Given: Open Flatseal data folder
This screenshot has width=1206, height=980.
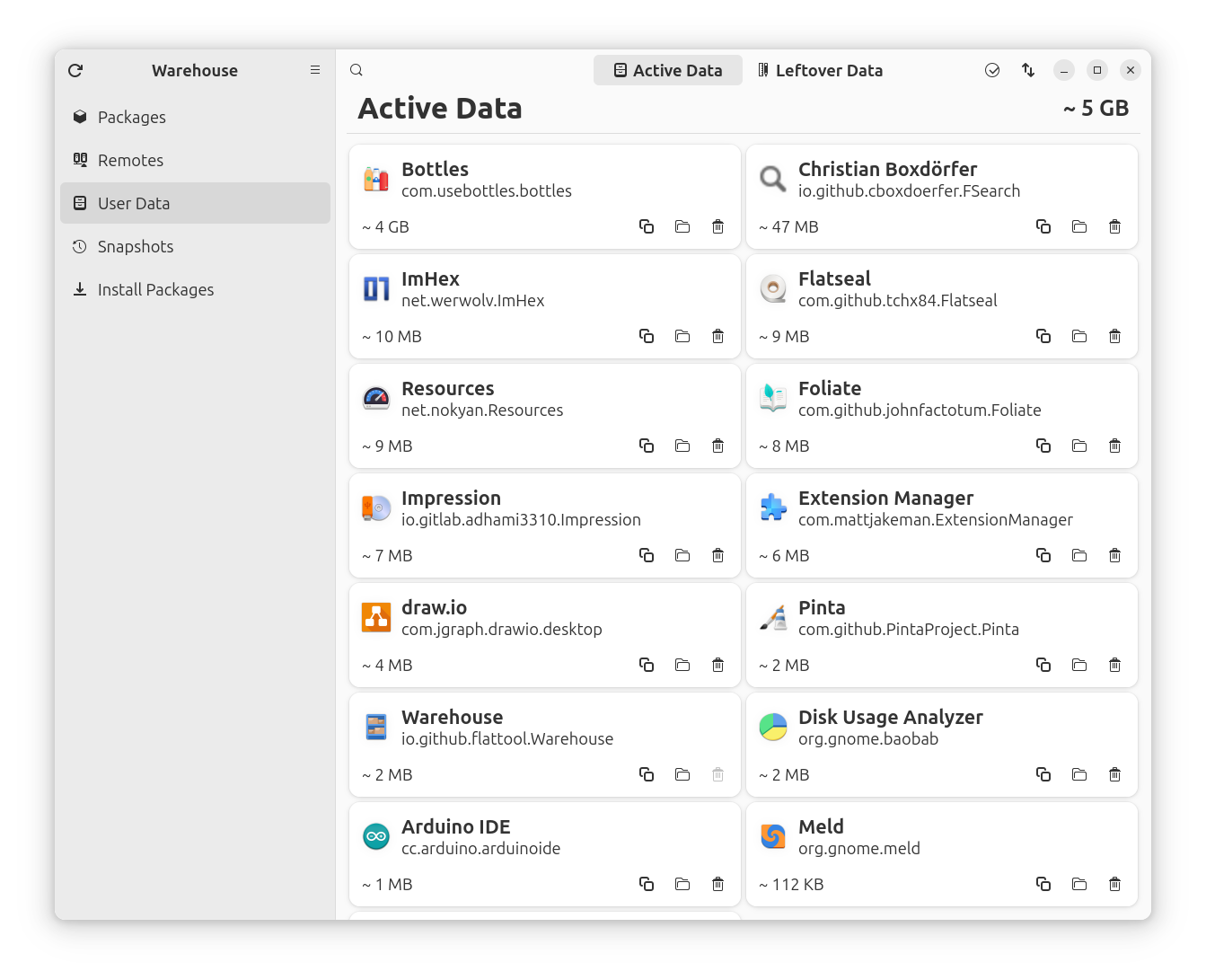Looking at the screenshot, I should 1079,336.
